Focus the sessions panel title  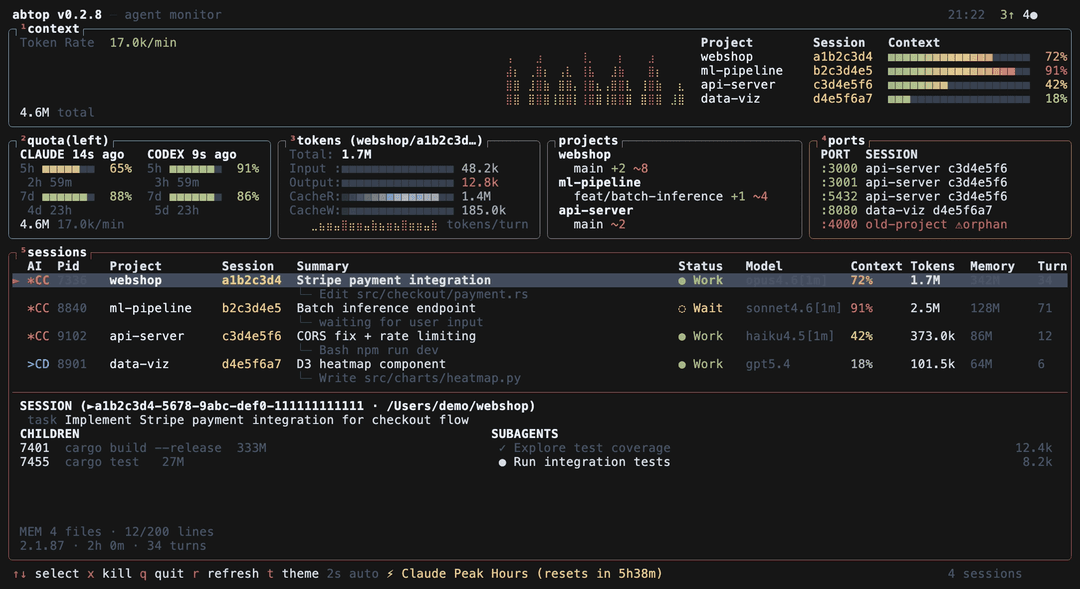pyautogui.click(x=56, y=252)
